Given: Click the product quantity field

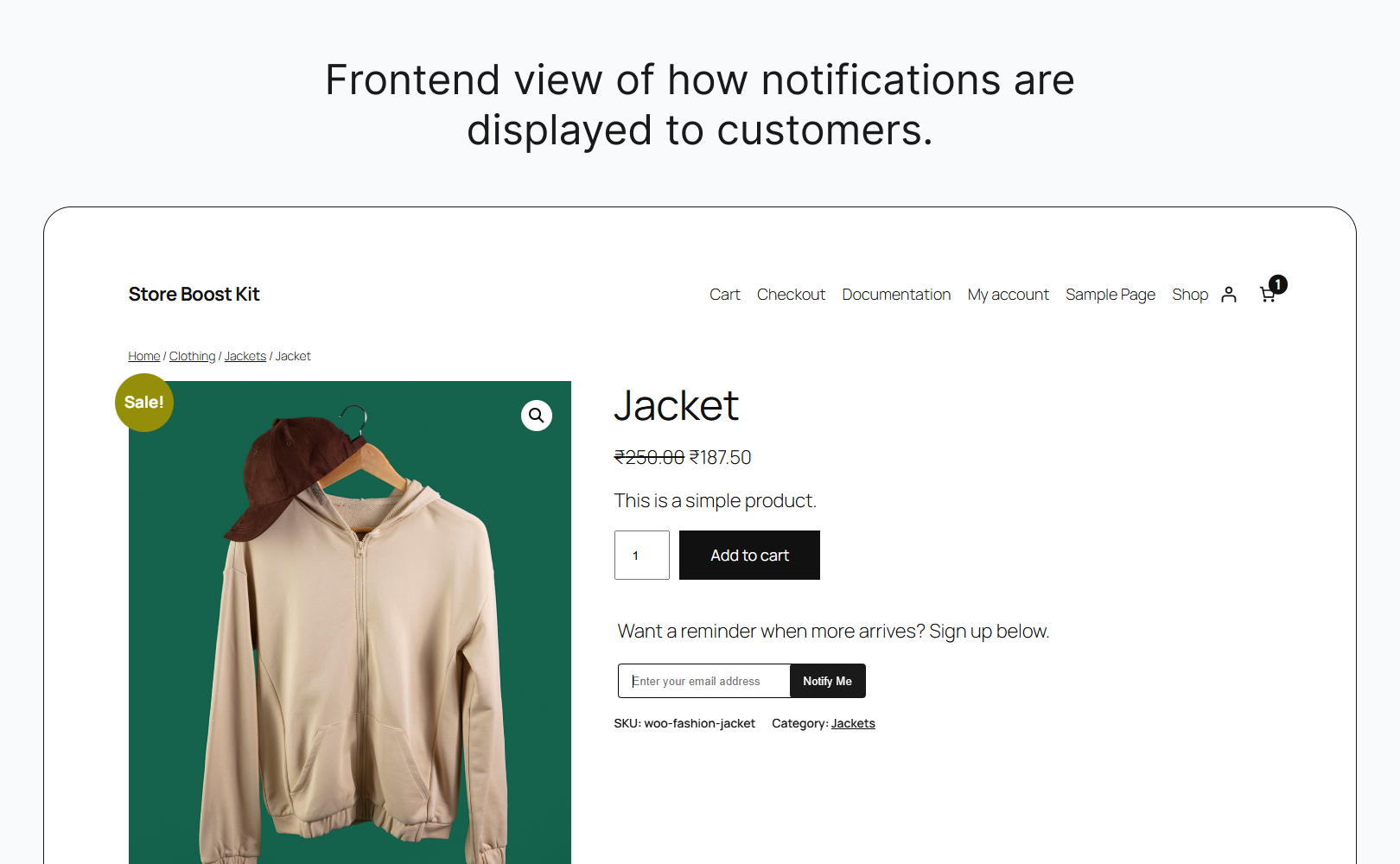Looking at the screenshot, I should (641, 556).
